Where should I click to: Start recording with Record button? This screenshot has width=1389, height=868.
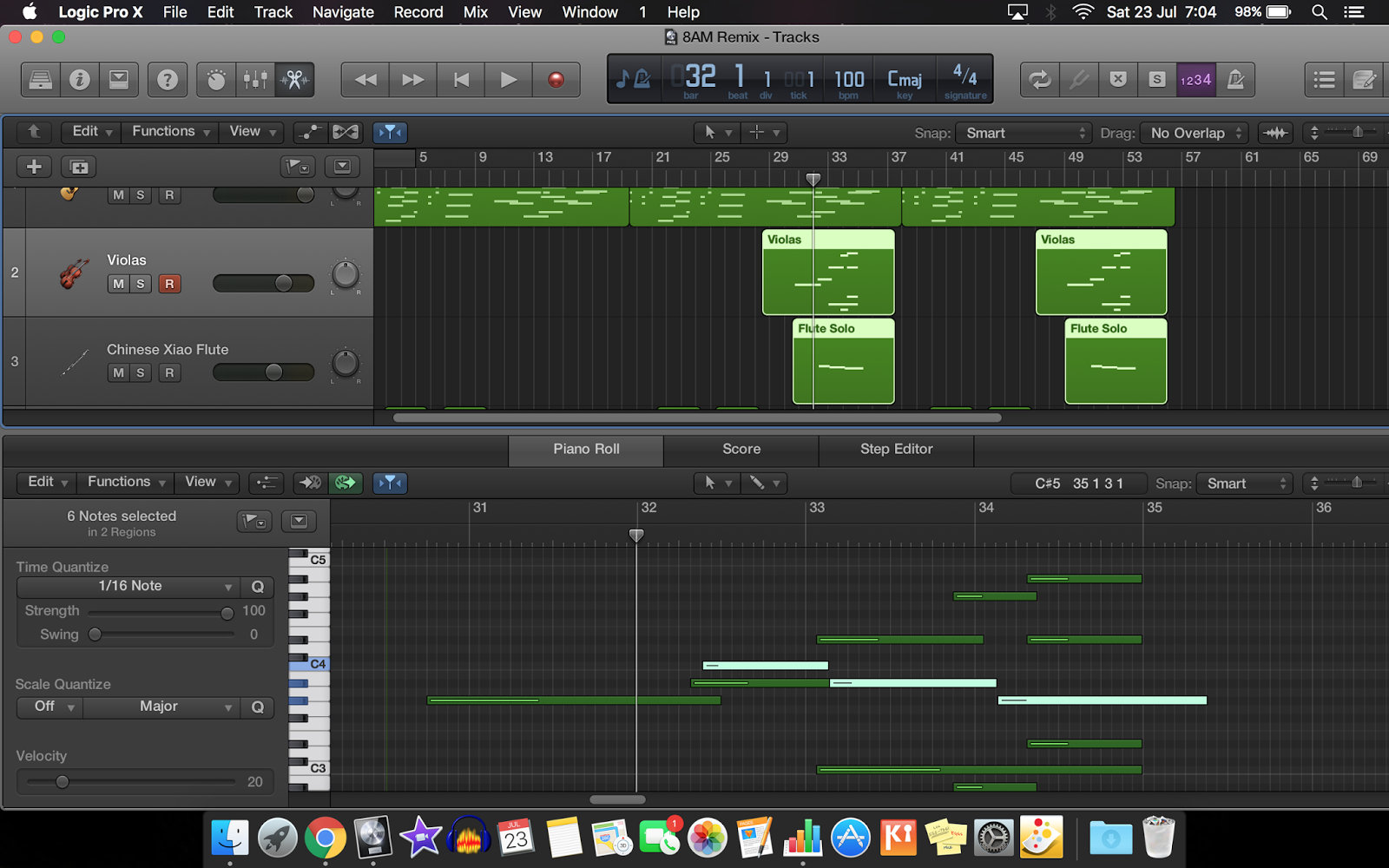pos(556,80)
